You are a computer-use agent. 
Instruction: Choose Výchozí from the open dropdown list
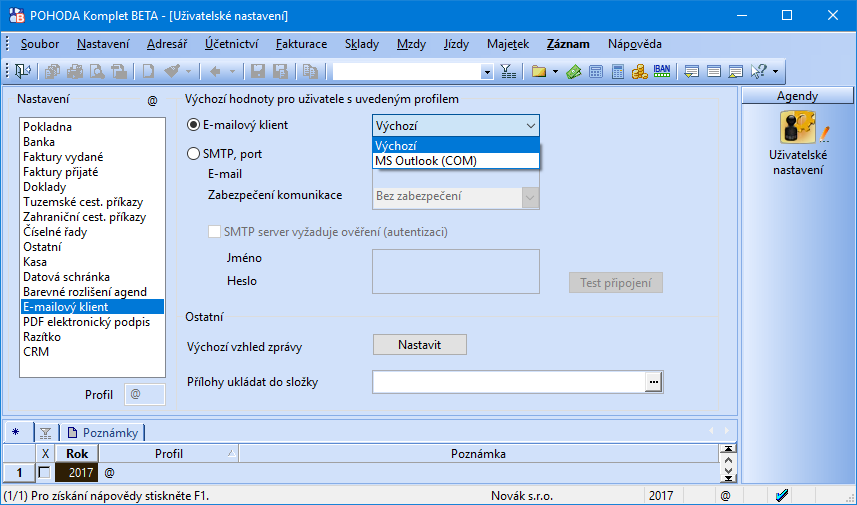click(x=456, y=145)
